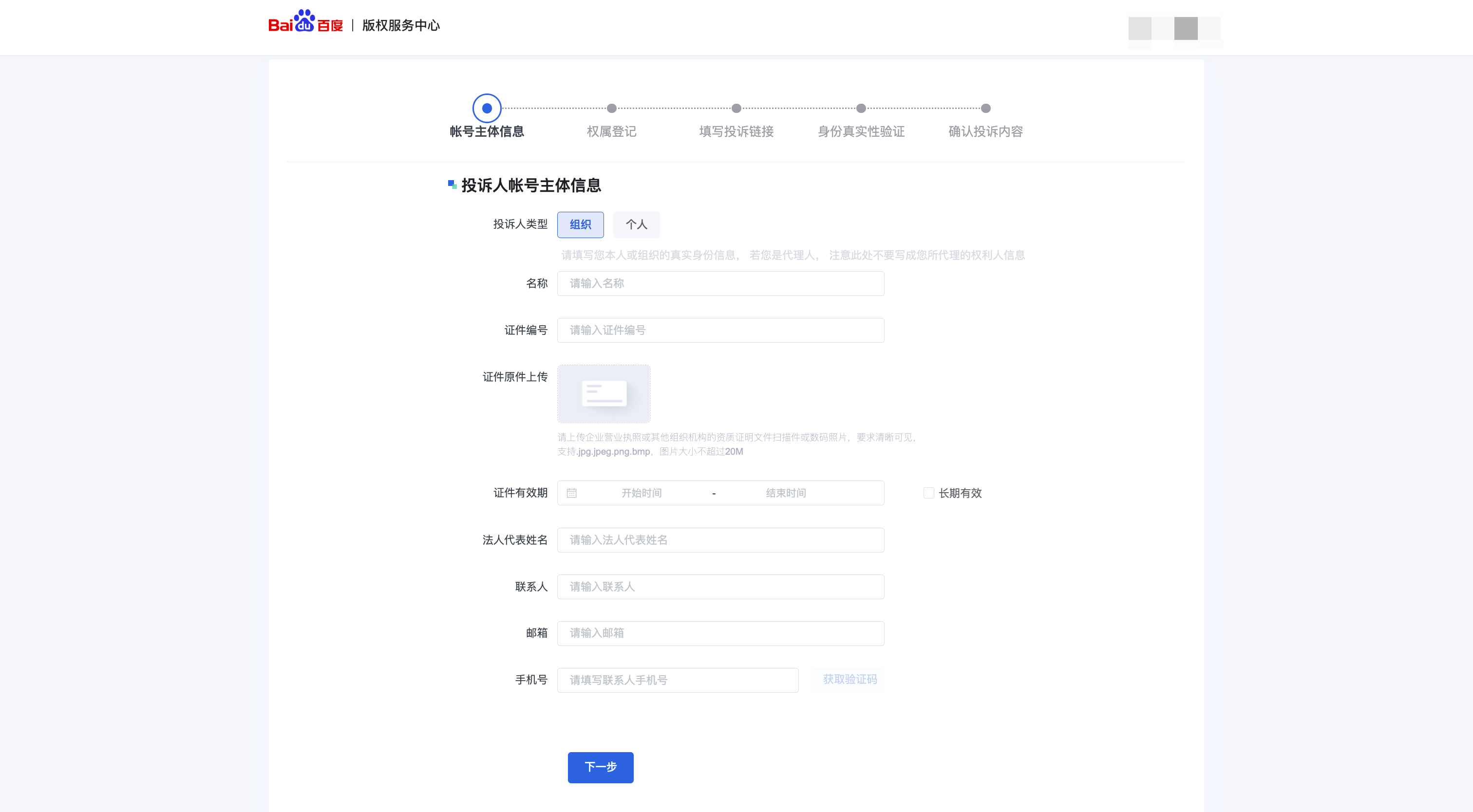Click the blurred user avatar in header
This screenshot has width=1473, height=812.
(x=1174, y=29)
